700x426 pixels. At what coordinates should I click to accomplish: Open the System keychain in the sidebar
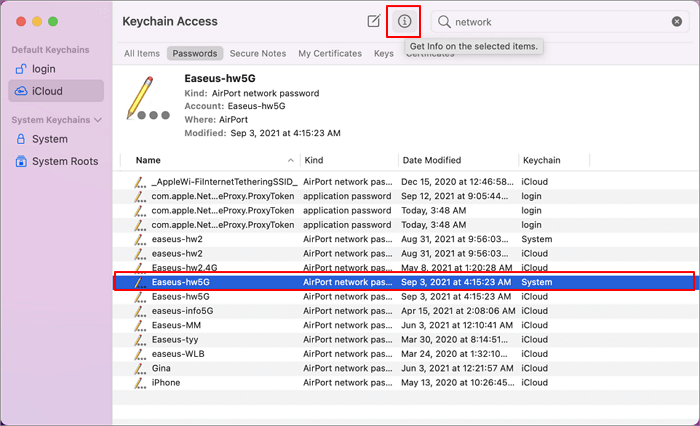(x=49, y=139)
